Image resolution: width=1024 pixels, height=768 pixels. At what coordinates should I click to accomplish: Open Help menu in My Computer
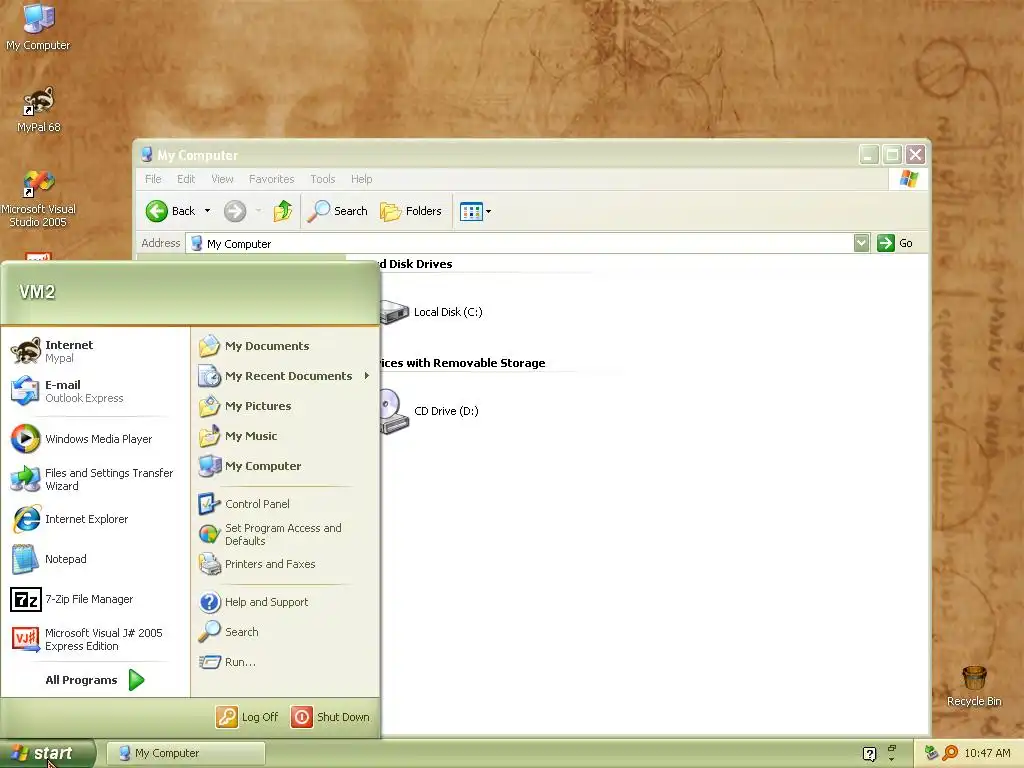[x=361, y=179]
